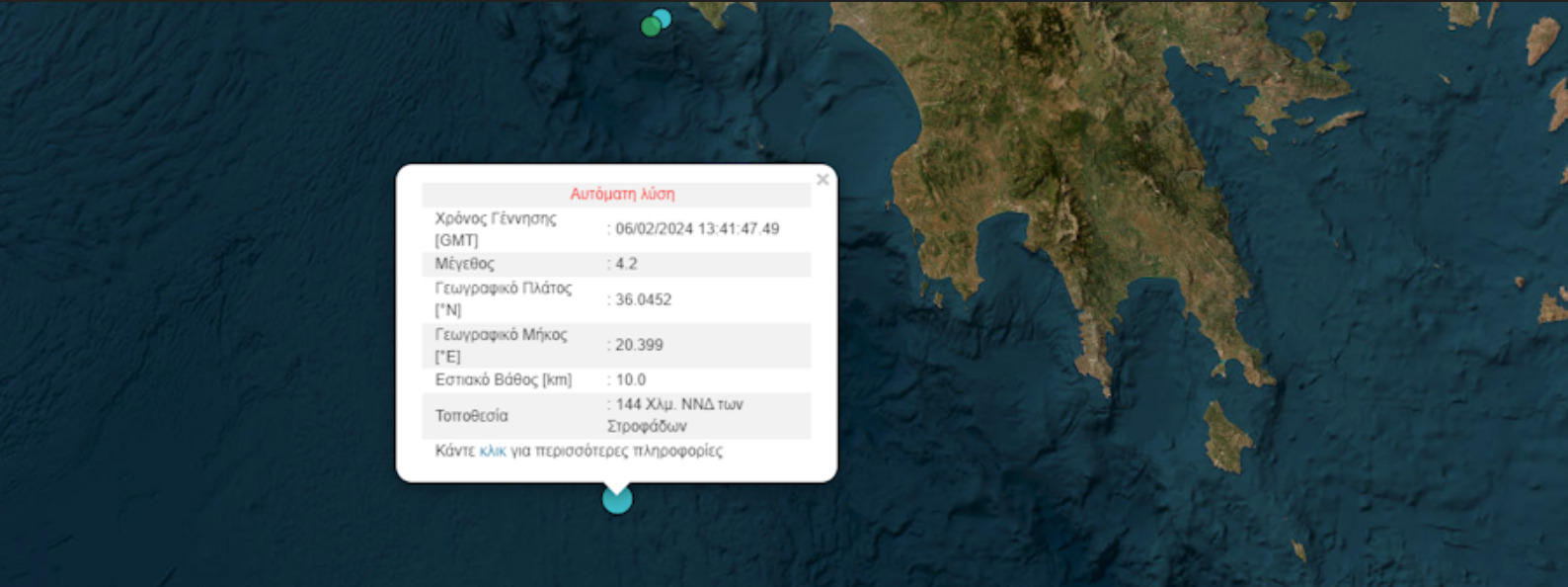Click the location text '144 Χλμ. ΝΝΔ των Στροφάδων'
The width and height of the screenshot is (1568, 587).
pyautogui.click(x=678, y=415)
